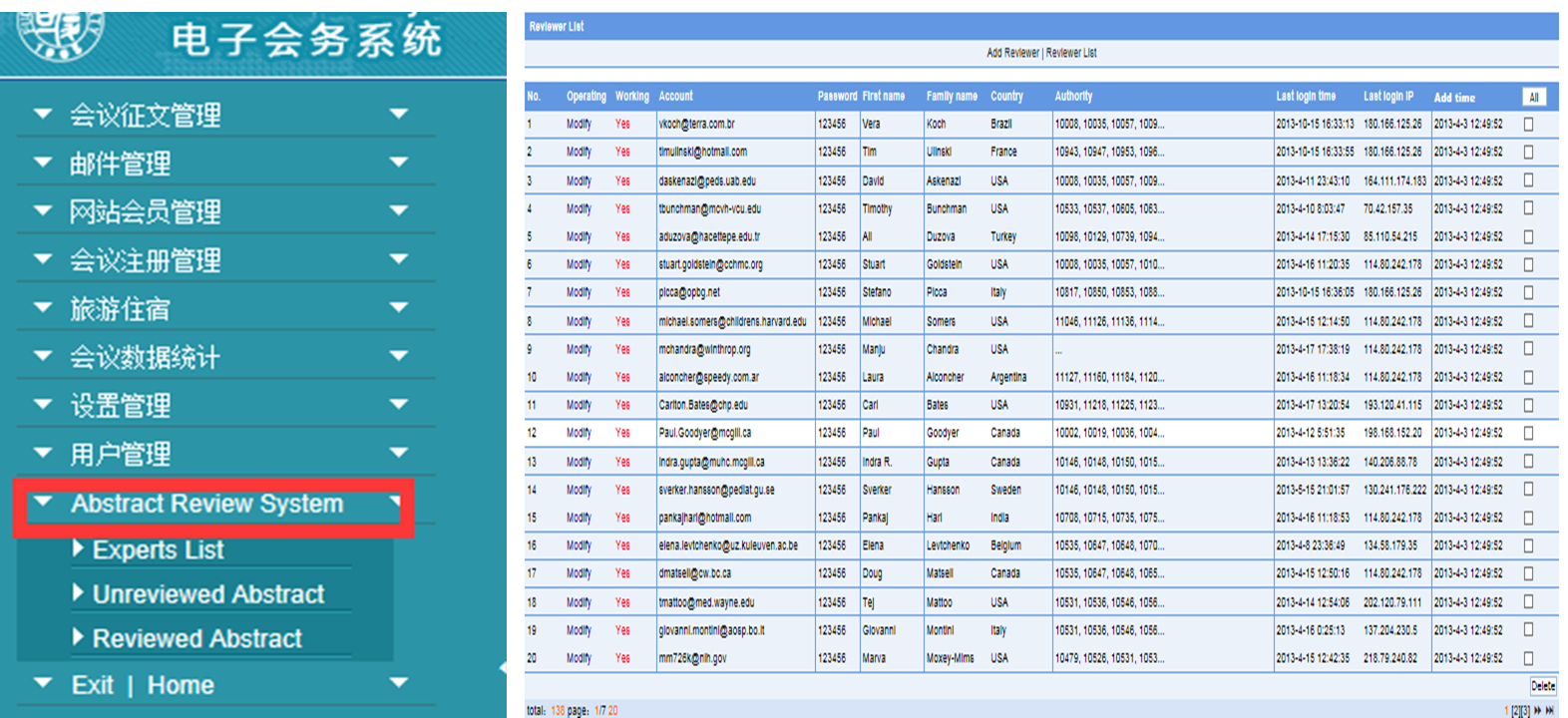This screenshot has height=718, width=1568.
Task: Click Home in the sidebar bottom row
Action: pos(181,685)
